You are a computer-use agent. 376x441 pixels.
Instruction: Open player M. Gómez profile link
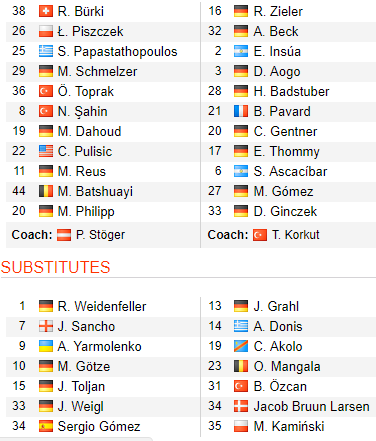coord(283,191)
